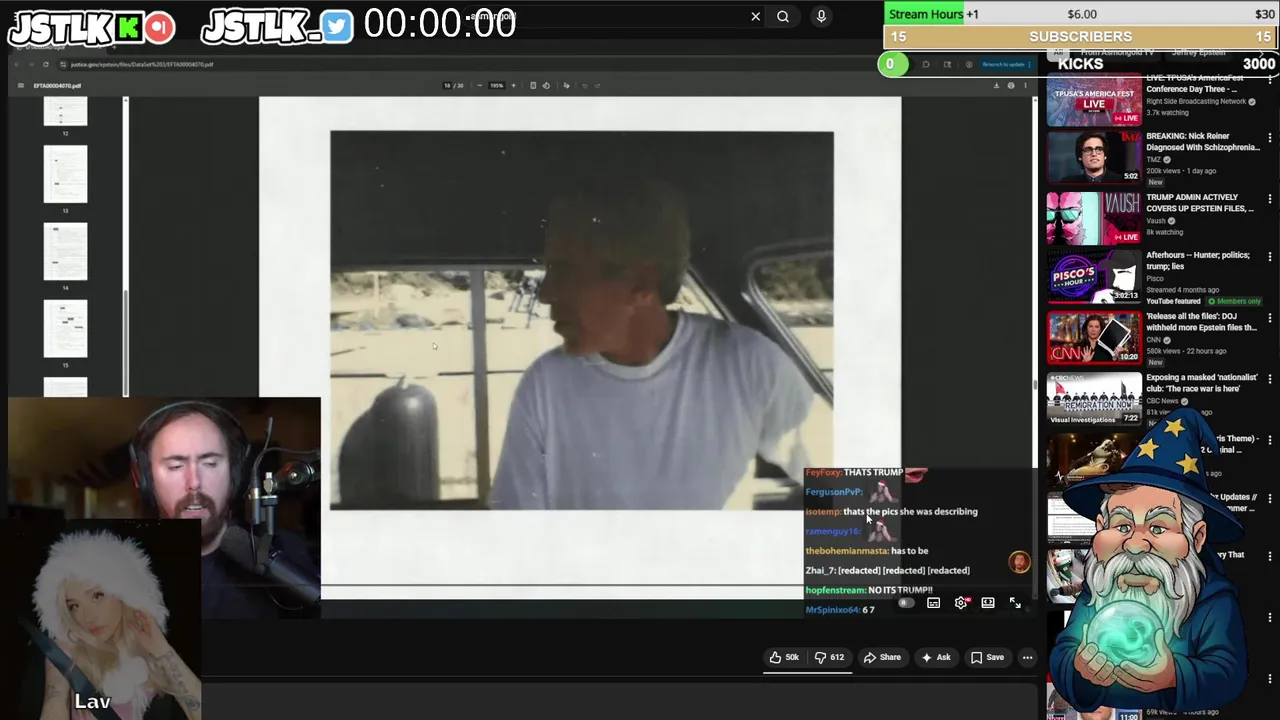This screenshot has width=1280, height=720.
Task: Click fit-to-page icon in PDF toolbar
Action: pos(533,86)
